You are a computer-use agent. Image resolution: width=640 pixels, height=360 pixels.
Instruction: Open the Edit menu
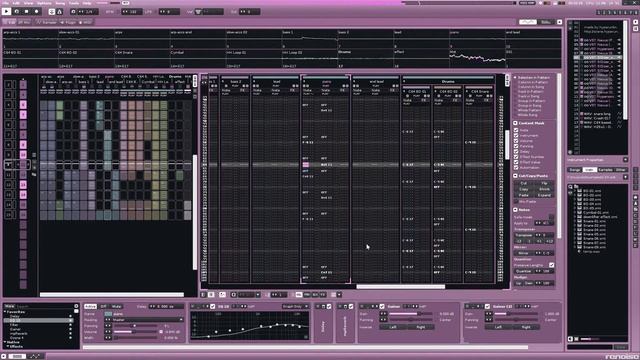tap(16, 3)
